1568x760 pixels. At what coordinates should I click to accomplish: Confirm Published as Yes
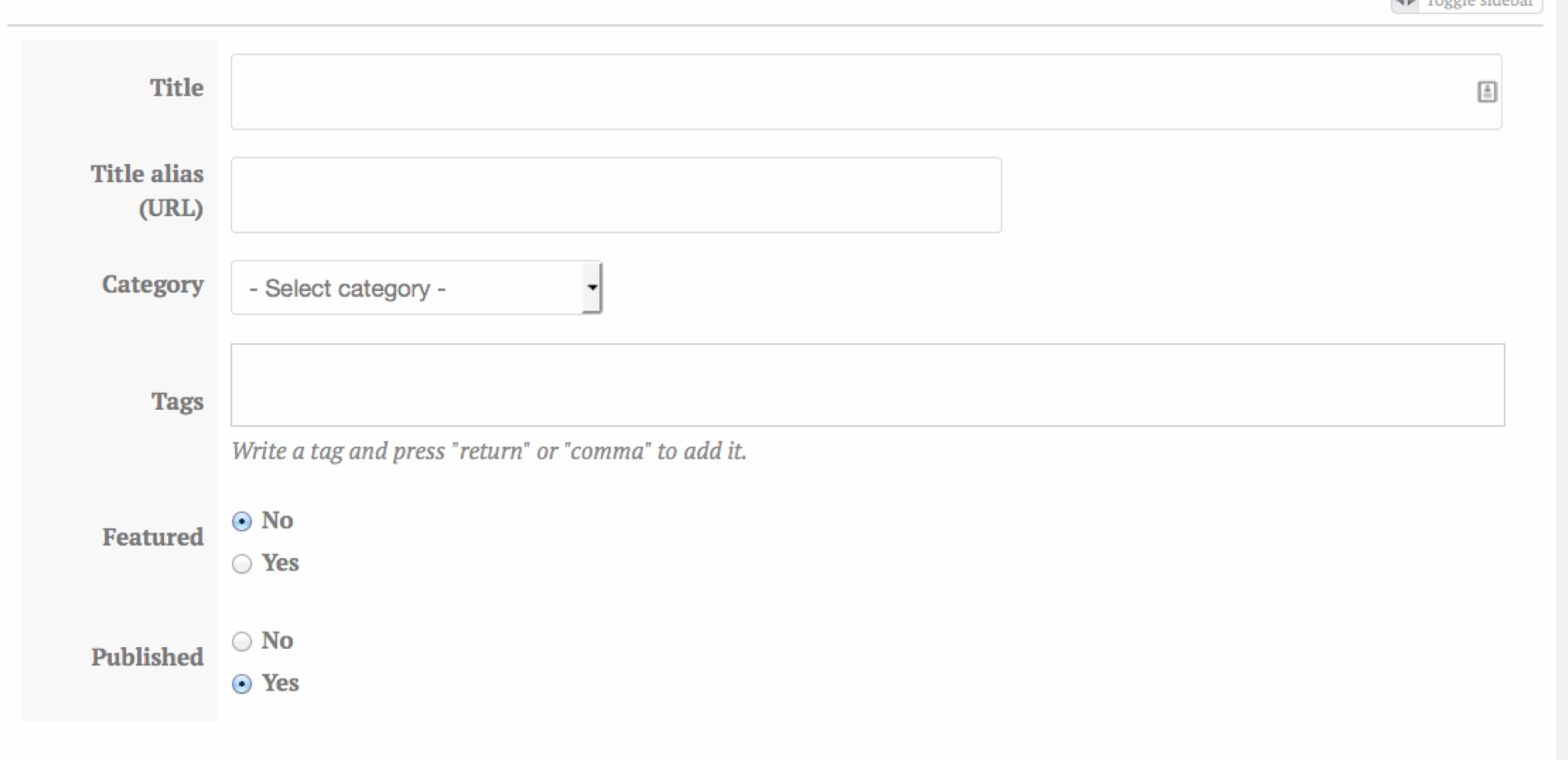[x=241, y=683]
